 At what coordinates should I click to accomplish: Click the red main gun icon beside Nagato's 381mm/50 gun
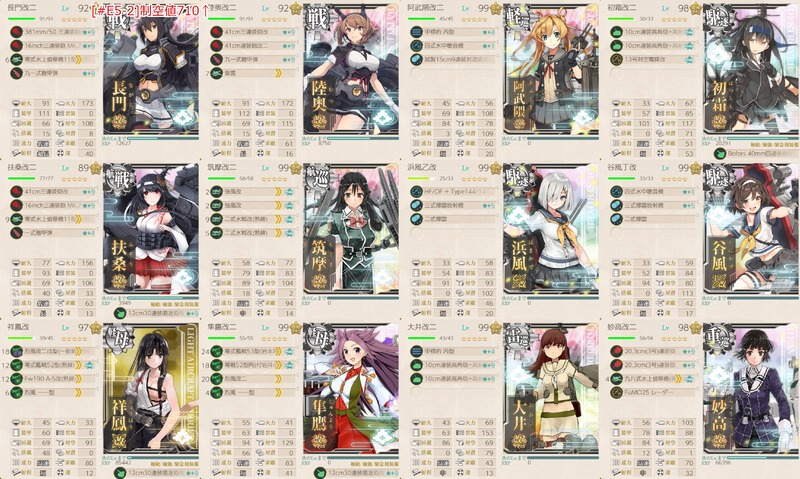16,32
